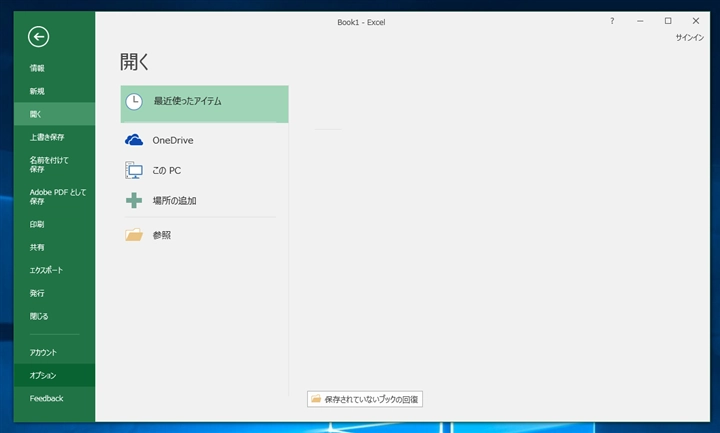
Task: Click the clock icon for recent items
Action: (x=134, y=102)
